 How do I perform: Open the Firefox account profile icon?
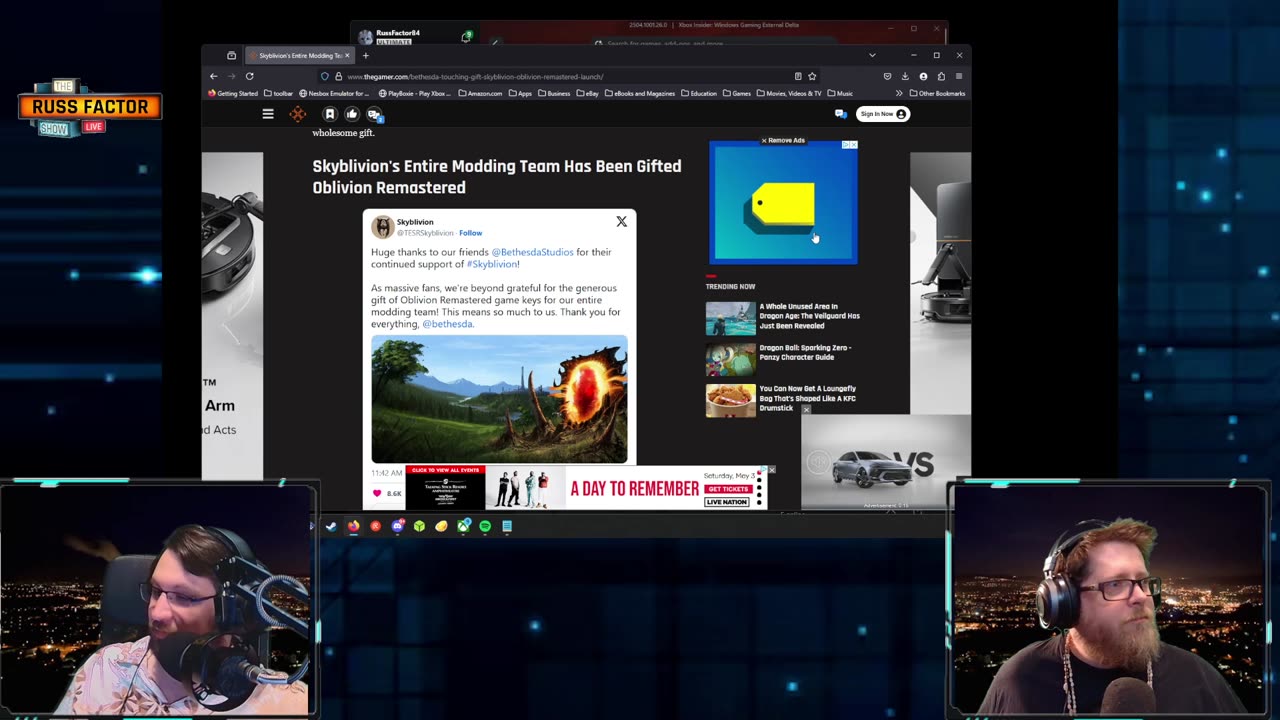923,76
